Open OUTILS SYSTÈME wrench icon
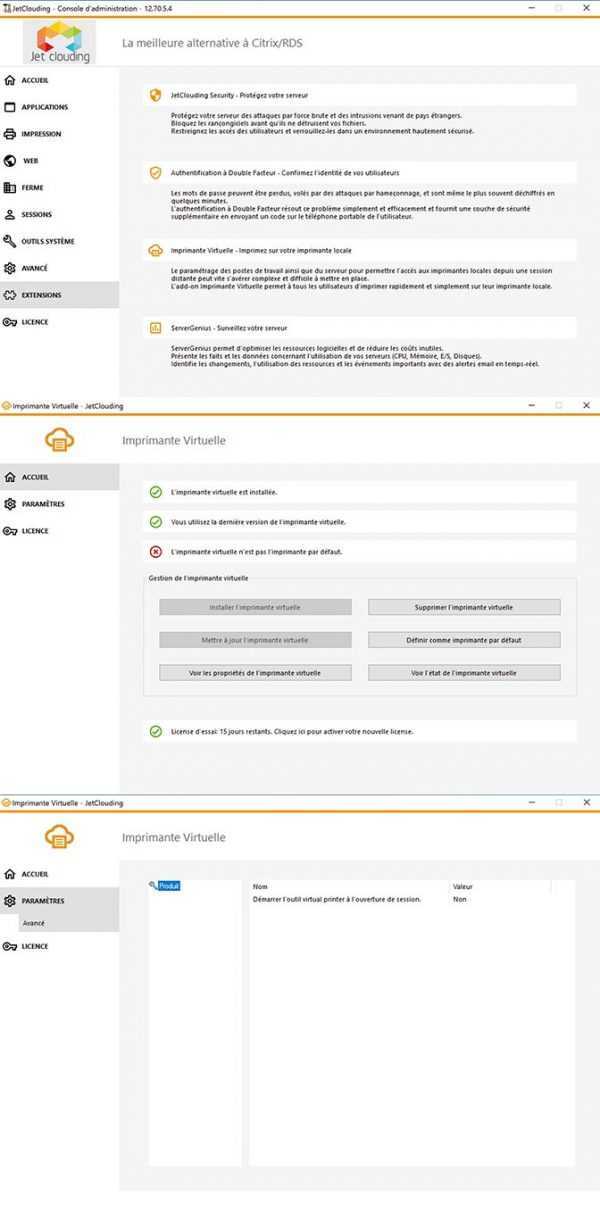 click(x=10, y=241)
